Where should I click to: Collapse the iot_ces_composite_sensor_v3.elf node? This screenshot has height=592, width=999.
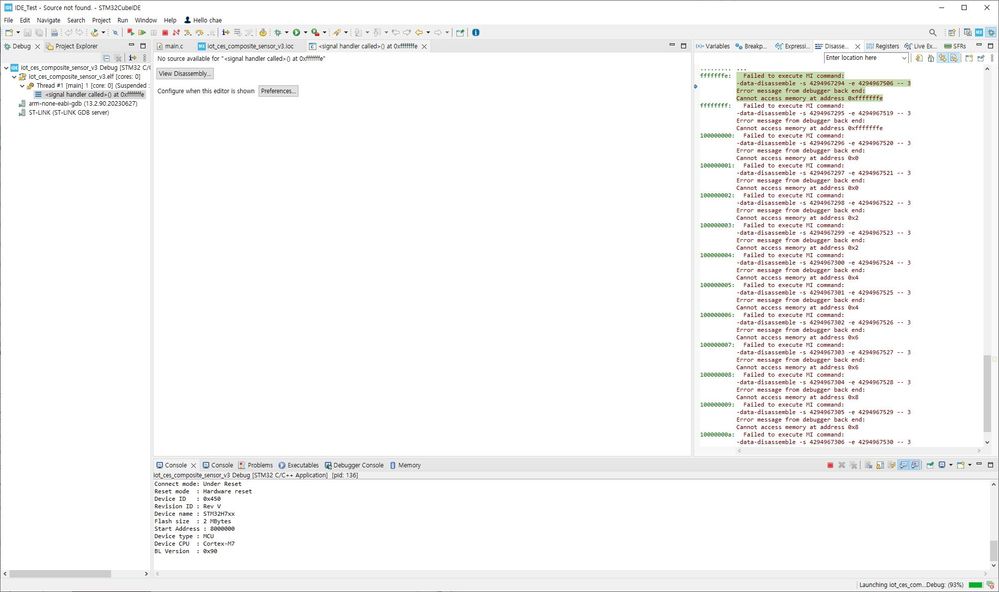(14, 76)
